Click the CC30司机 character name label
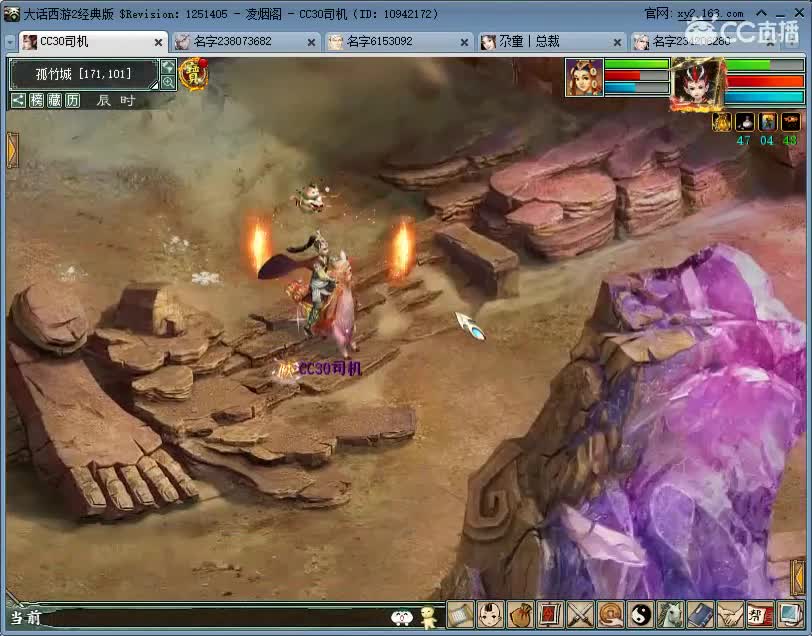The width and height of the screenshot is (812, 636). tap(330, 369)
